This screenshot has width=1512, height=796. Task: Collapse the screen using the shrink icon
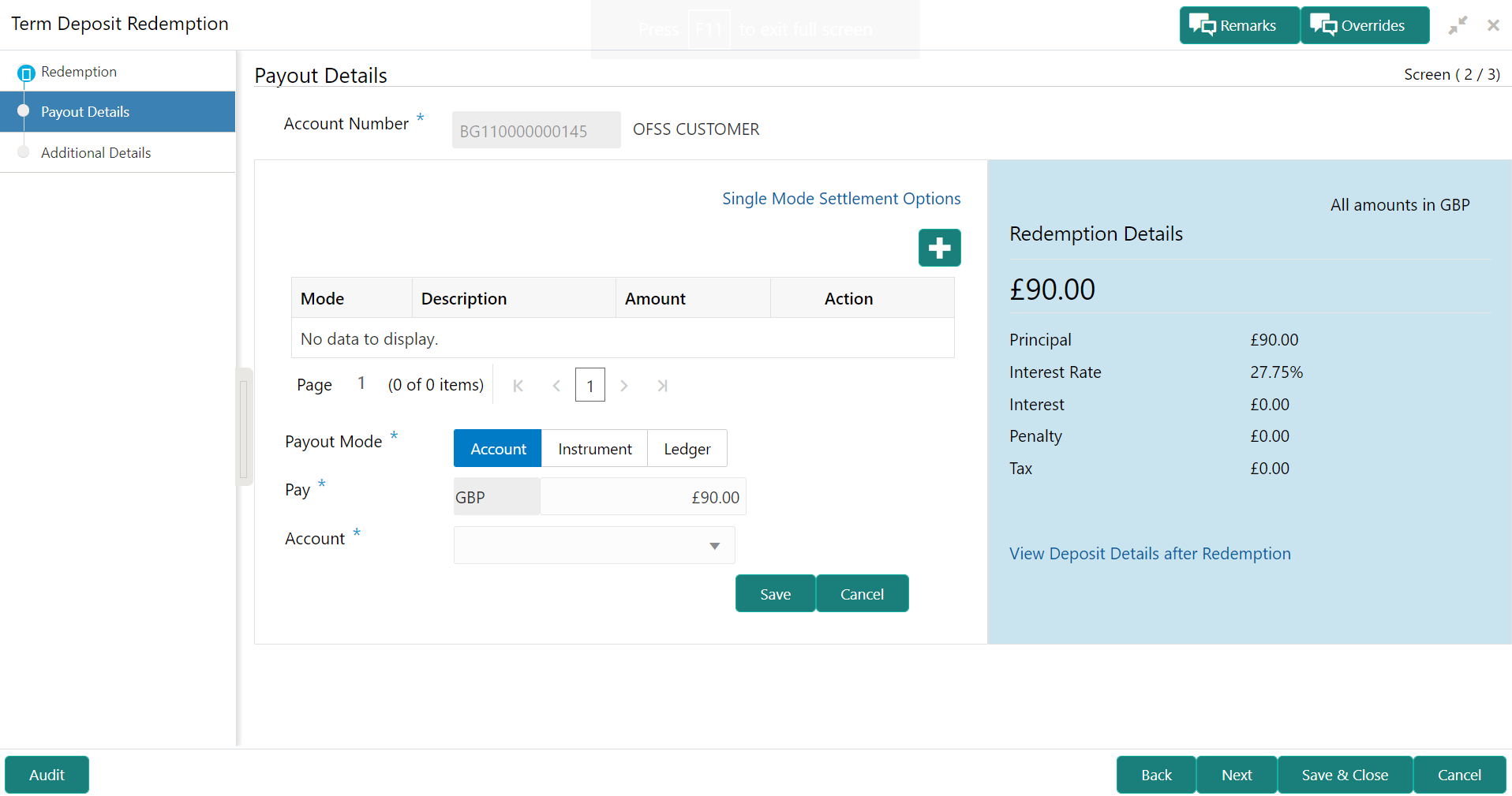(1458, 25)
